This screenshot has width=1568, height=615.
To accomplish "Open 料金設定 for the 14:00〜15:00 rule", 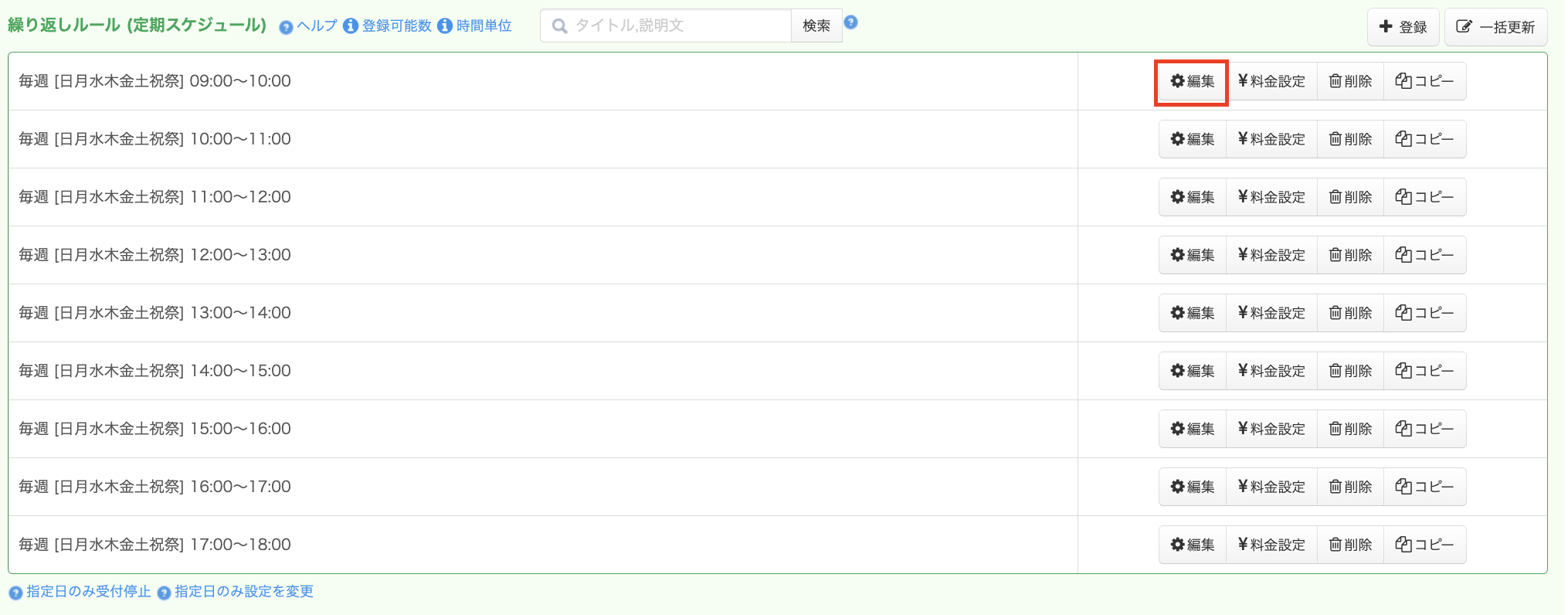I will 1271,372.
